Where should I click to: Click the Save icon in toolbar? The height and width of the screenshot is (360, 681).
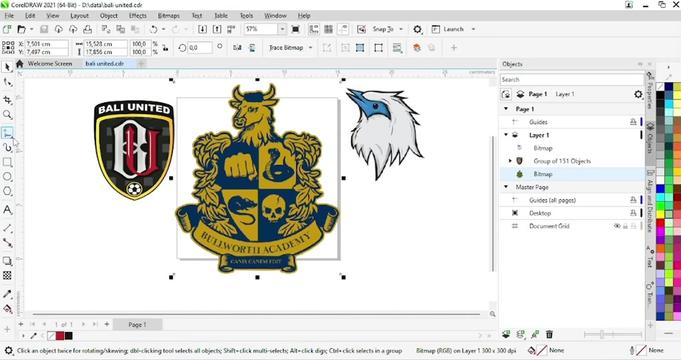(x=44, y=29)
